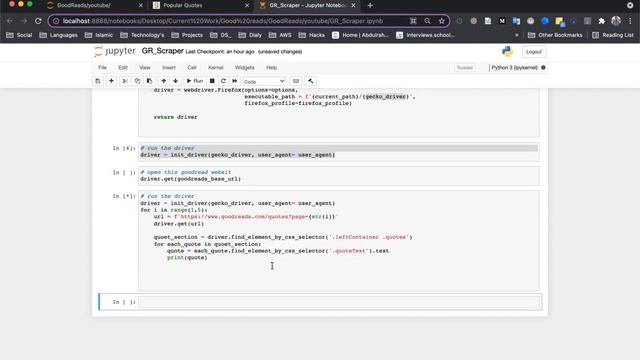This screenshot has height=360, width=640.
Task: Click the Python 3 (ipykernel) kernel name
Action: click(514, 68)
